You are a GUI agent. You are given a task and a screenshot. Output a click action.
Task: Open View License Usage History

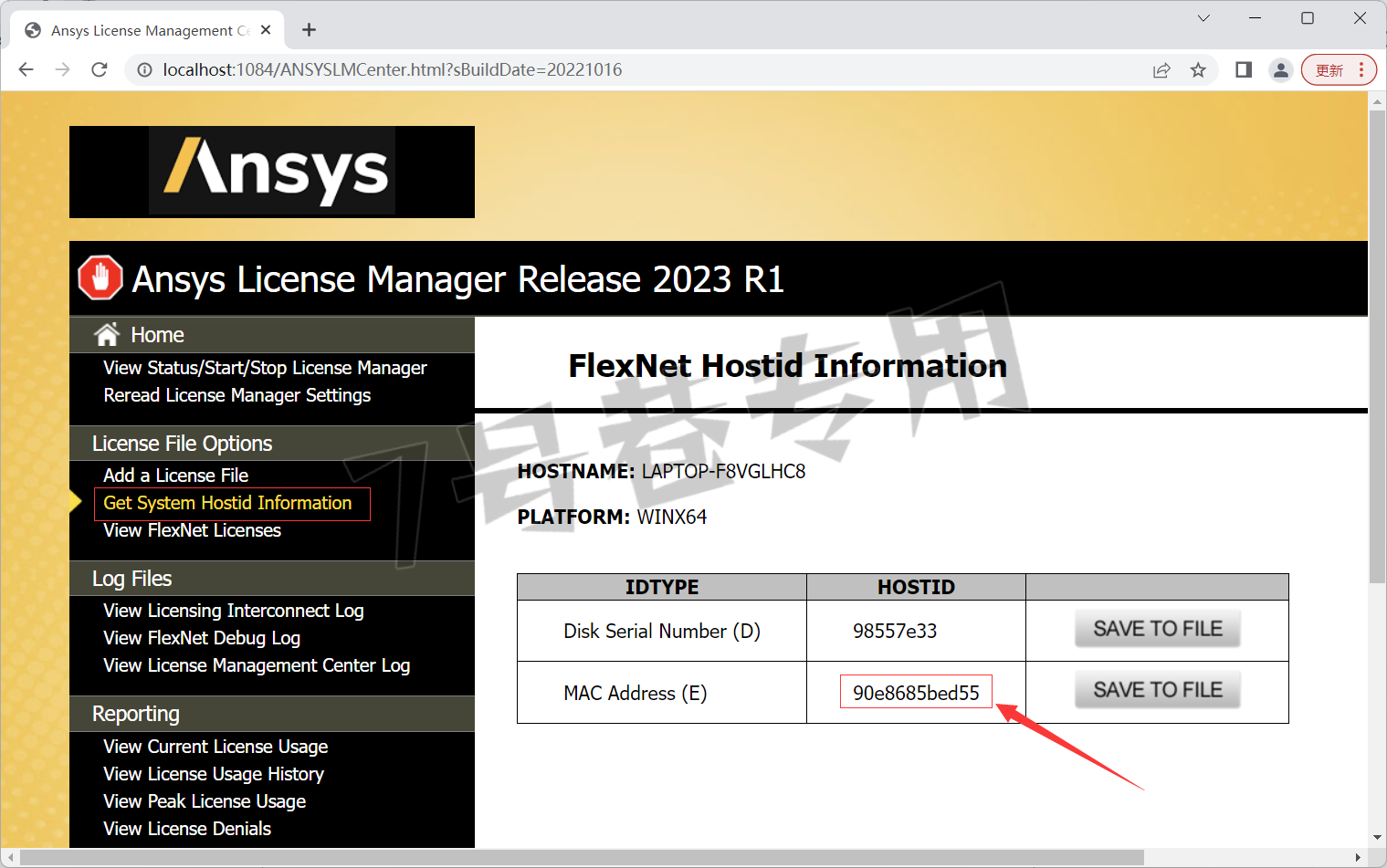[214, 774]
